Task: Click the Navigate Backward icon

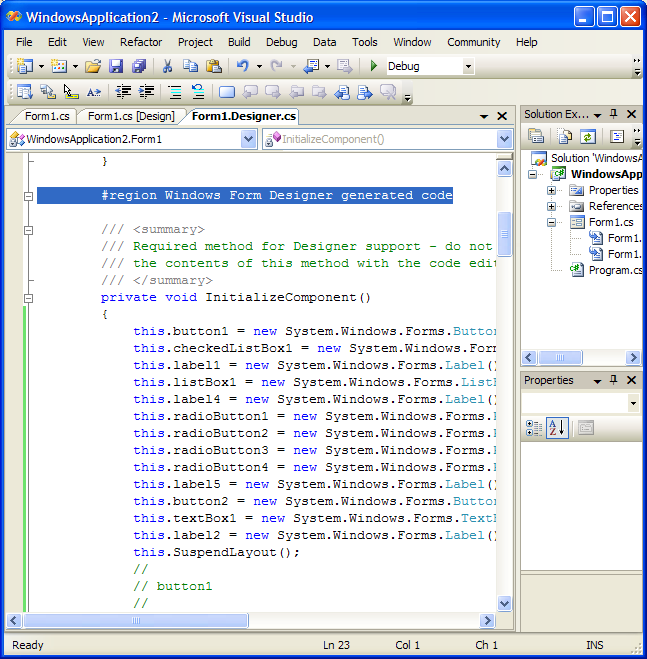Action: point(312,66)
